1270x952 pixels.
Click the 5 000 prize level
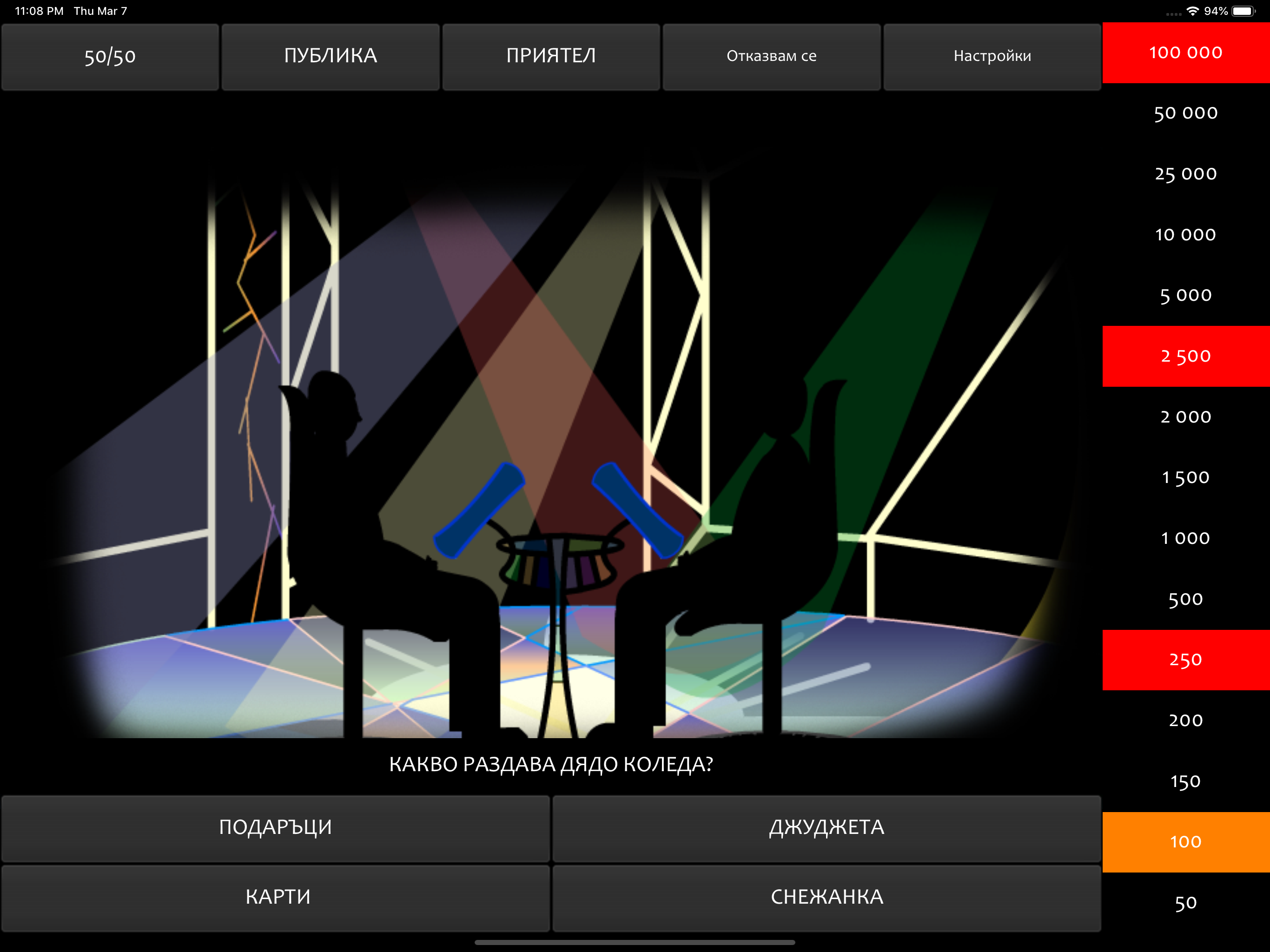click(1186, 296)
